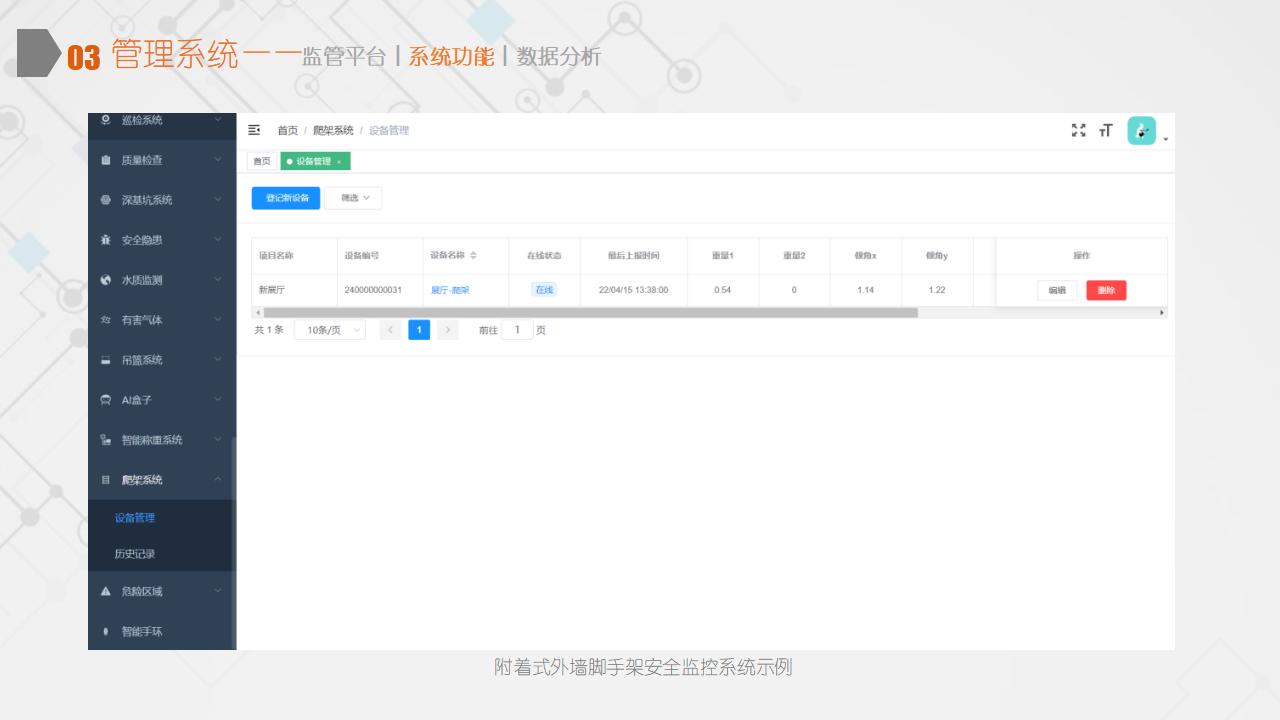Click the 登记新设备 button
The image size is (1280, 720).
pyautogui.click(x=286, y=198)
